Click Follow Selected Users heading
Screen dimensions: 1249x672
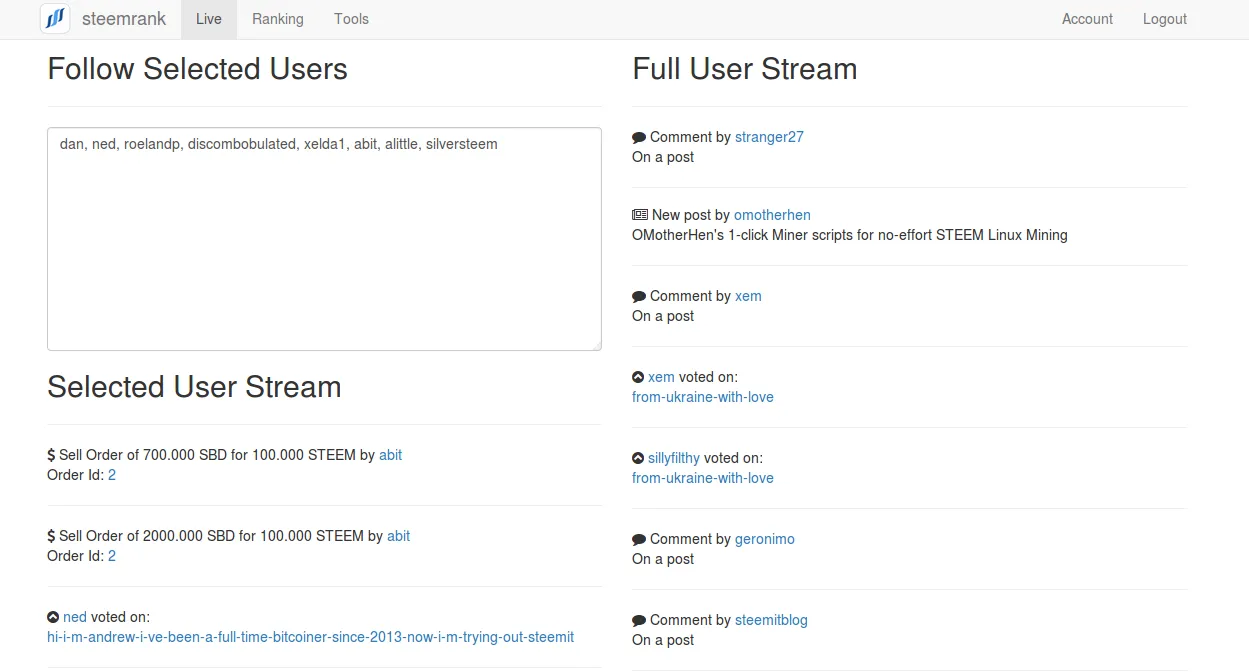pyautogui.click(x=198, y=69)
